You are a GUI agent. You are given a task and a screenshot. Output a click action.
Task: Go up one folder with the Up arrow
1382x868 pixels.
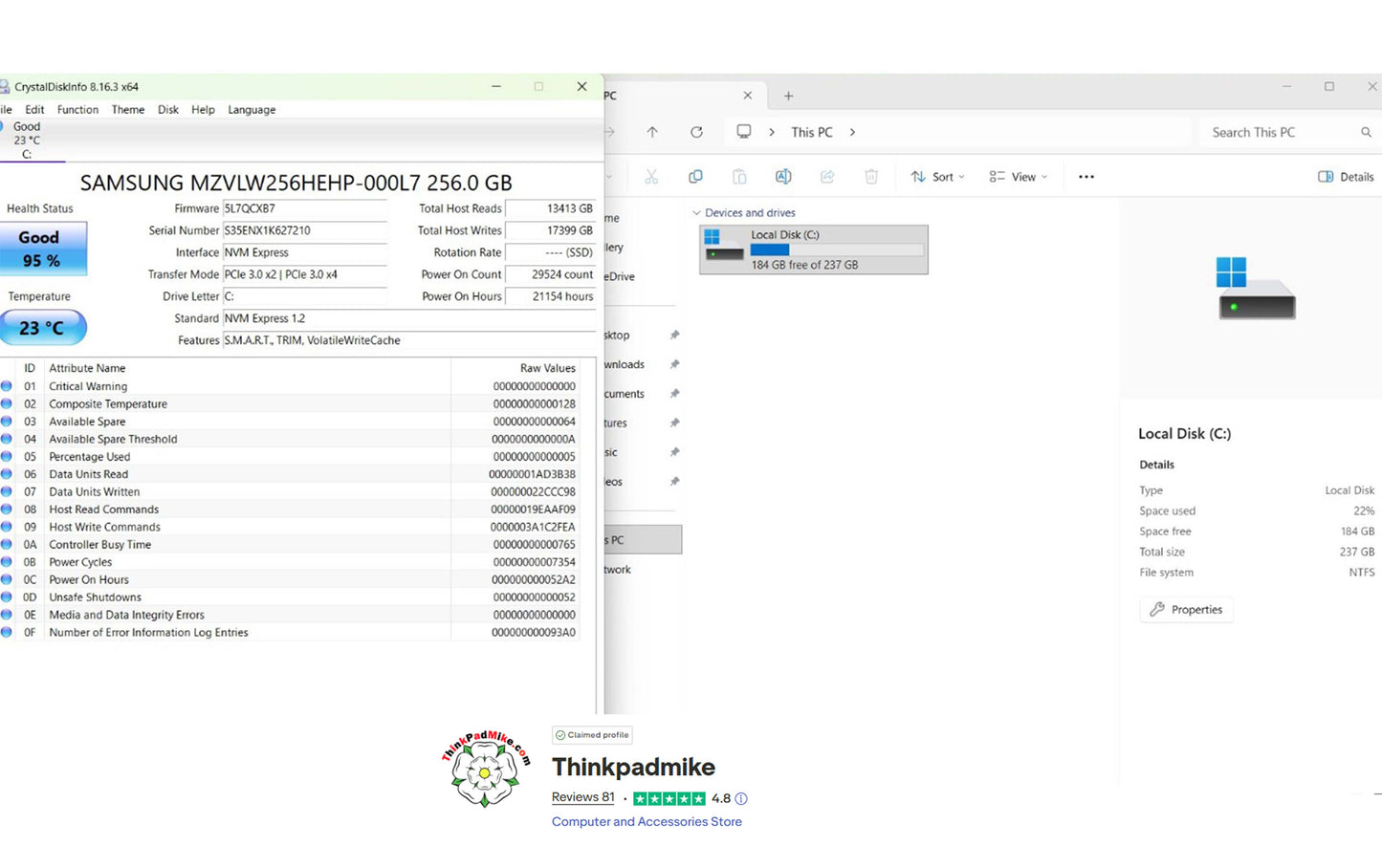(x=652, y=132)
